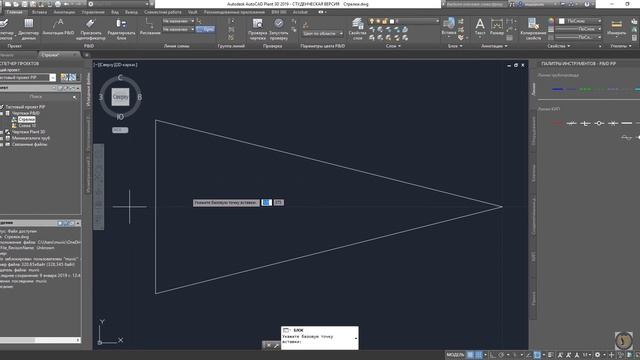Open the Вид ribbon tab
The width and height of the screenshot is (640, 360).
pyautogui.click(x=115, y=12)
